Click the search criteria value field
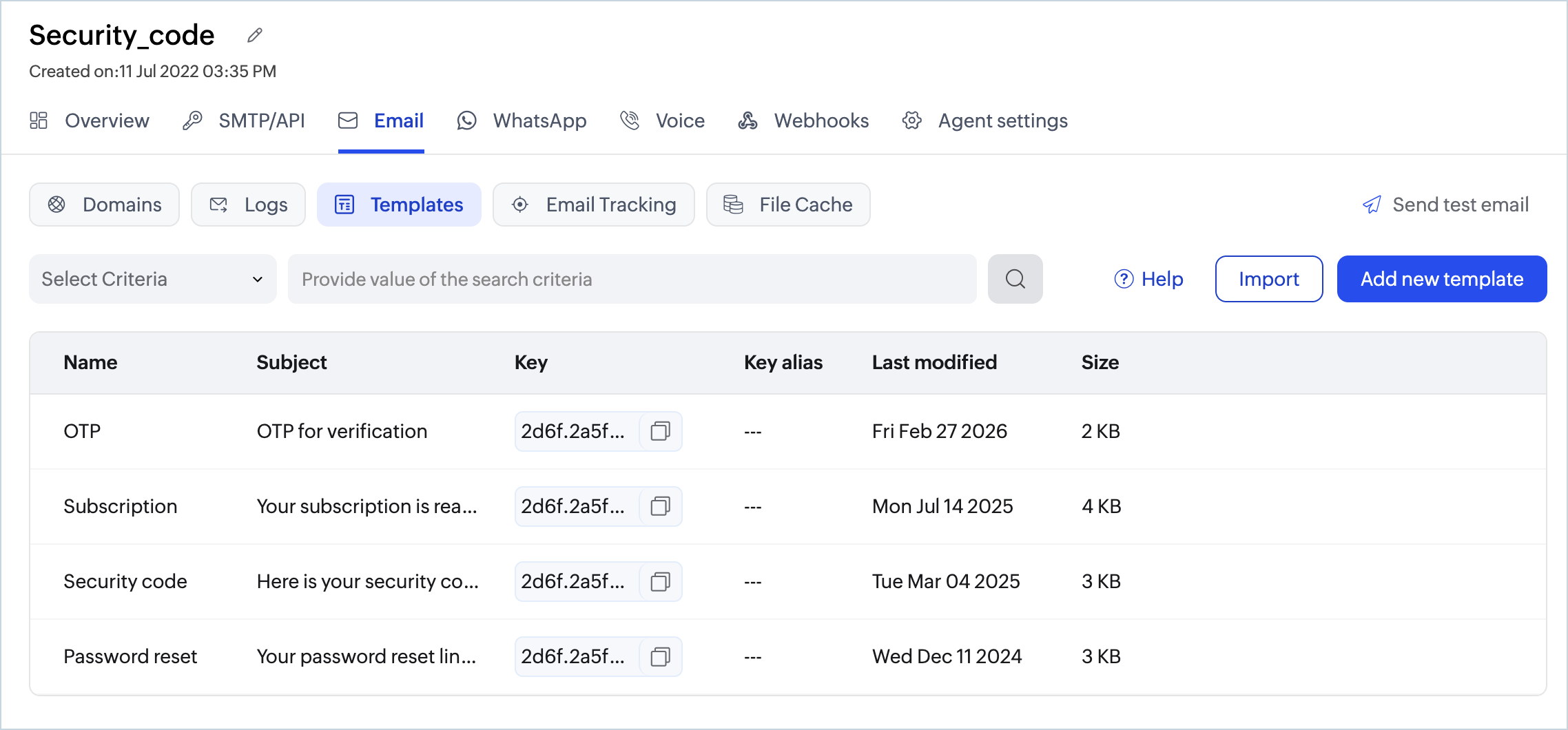Image resolution: width=1568 pixels, height=730 pixels. click(632, 279)
